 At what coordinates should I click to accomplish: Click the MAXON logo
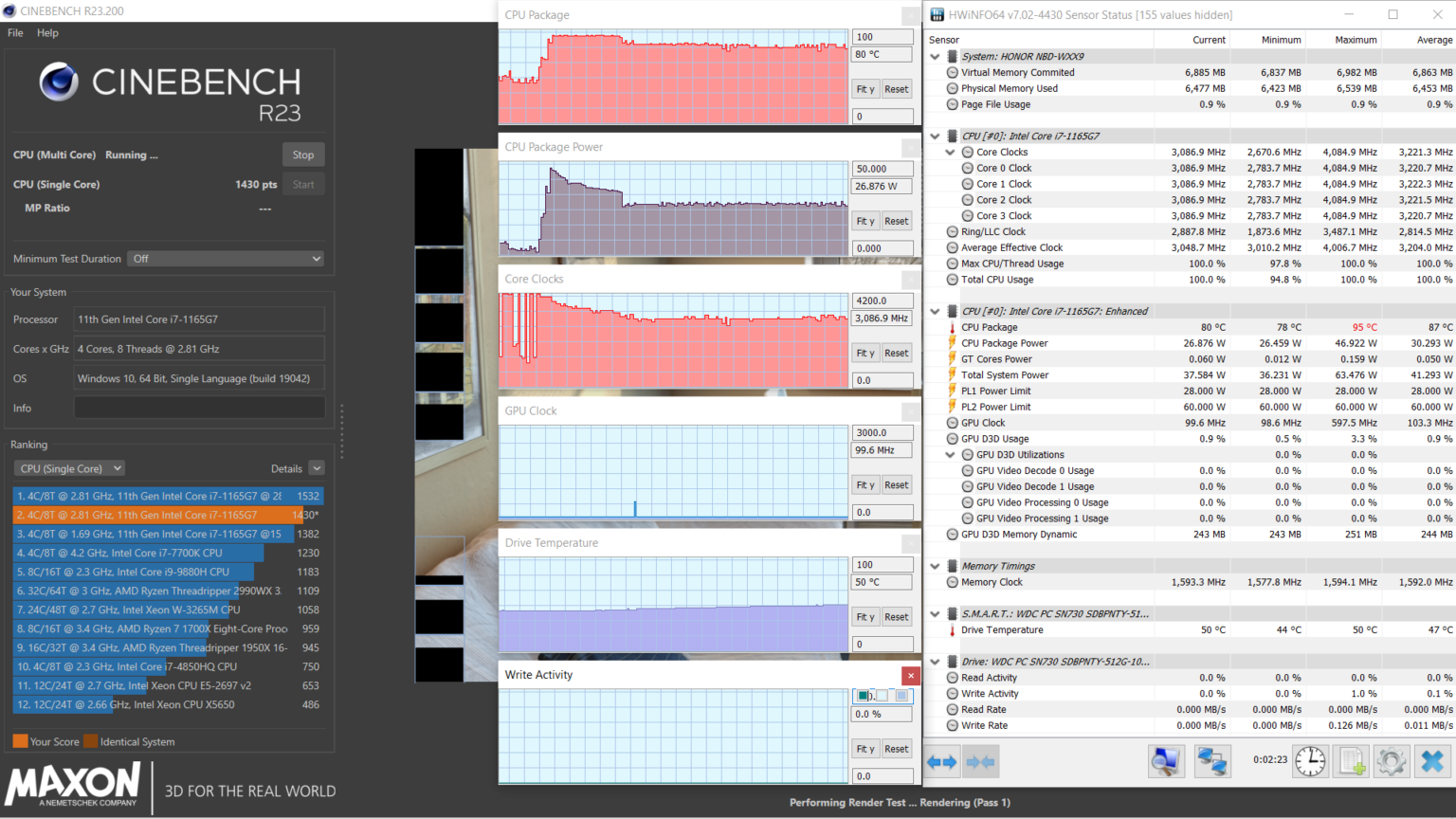tap(72, 786)
